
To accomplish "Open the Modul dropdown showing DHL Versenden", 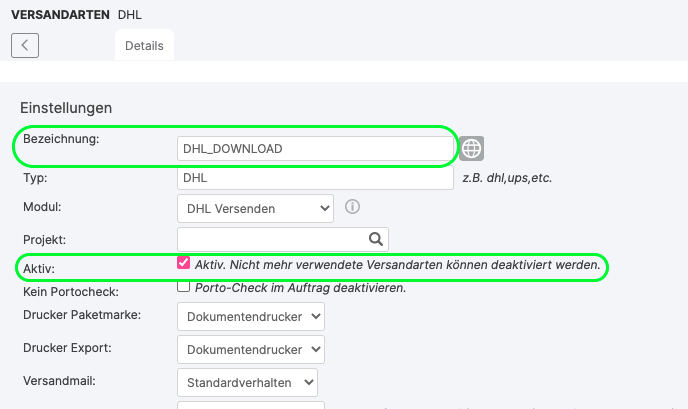I will coord(255,208).
